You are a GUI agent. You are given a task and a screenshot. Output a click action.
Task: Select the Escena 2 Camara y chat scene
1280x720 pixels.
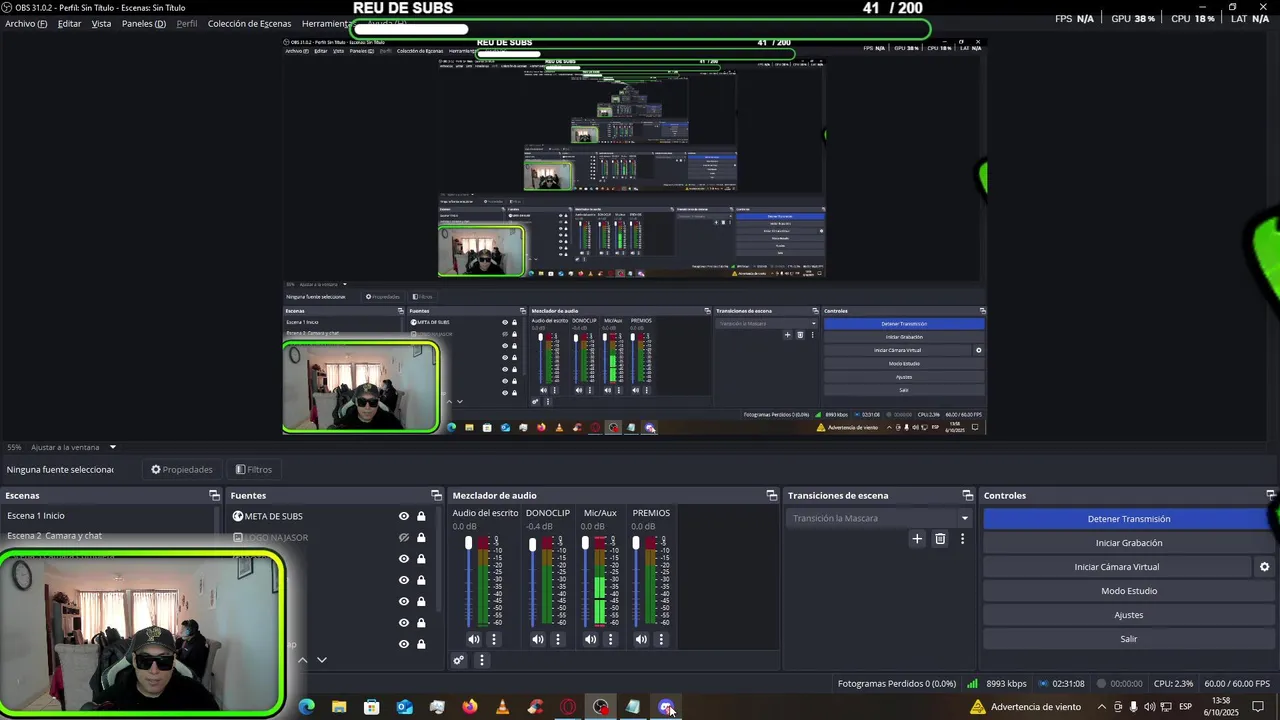[108, 536]
